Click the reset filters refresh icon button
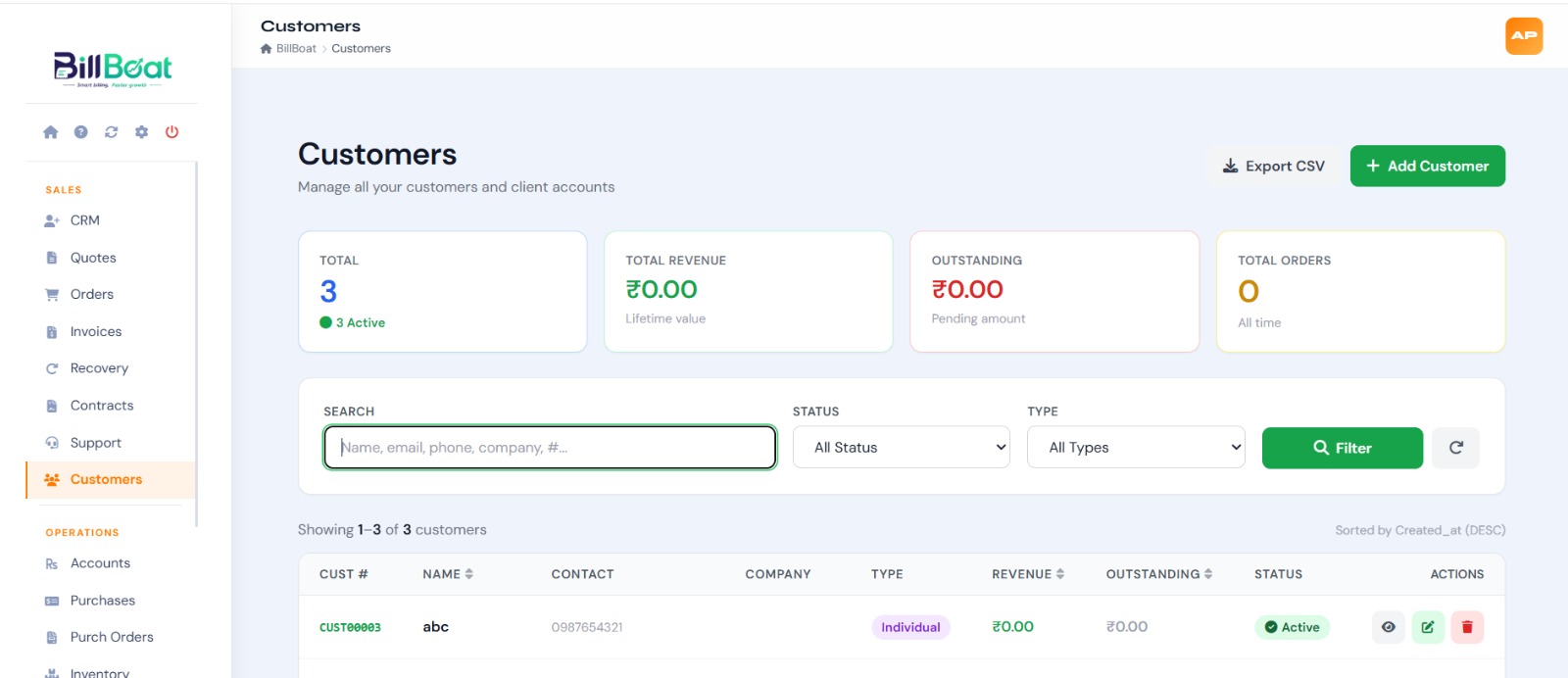This screenshot has width=1568, height=678. tap(1455, 448)
